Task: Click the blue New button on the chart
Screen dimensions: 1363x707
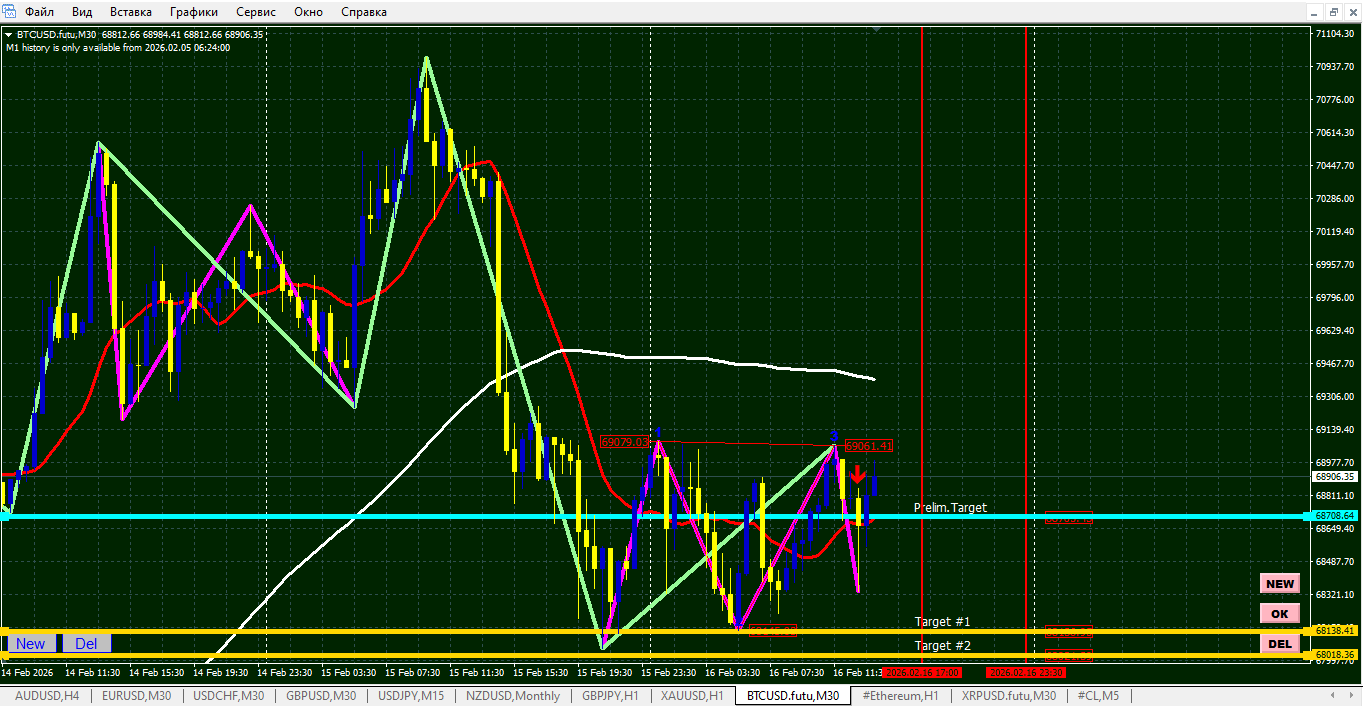Action: click(30, 644)
